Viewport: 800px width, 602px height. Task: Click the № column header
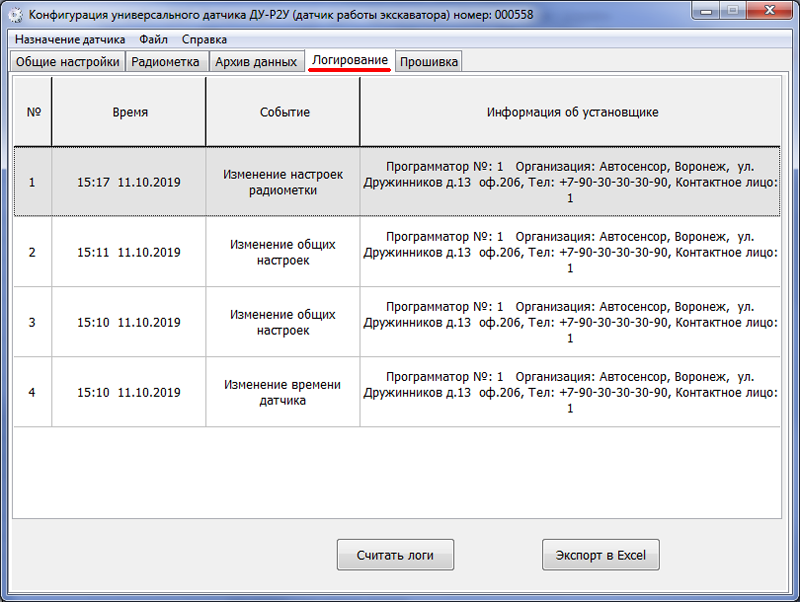33,112
